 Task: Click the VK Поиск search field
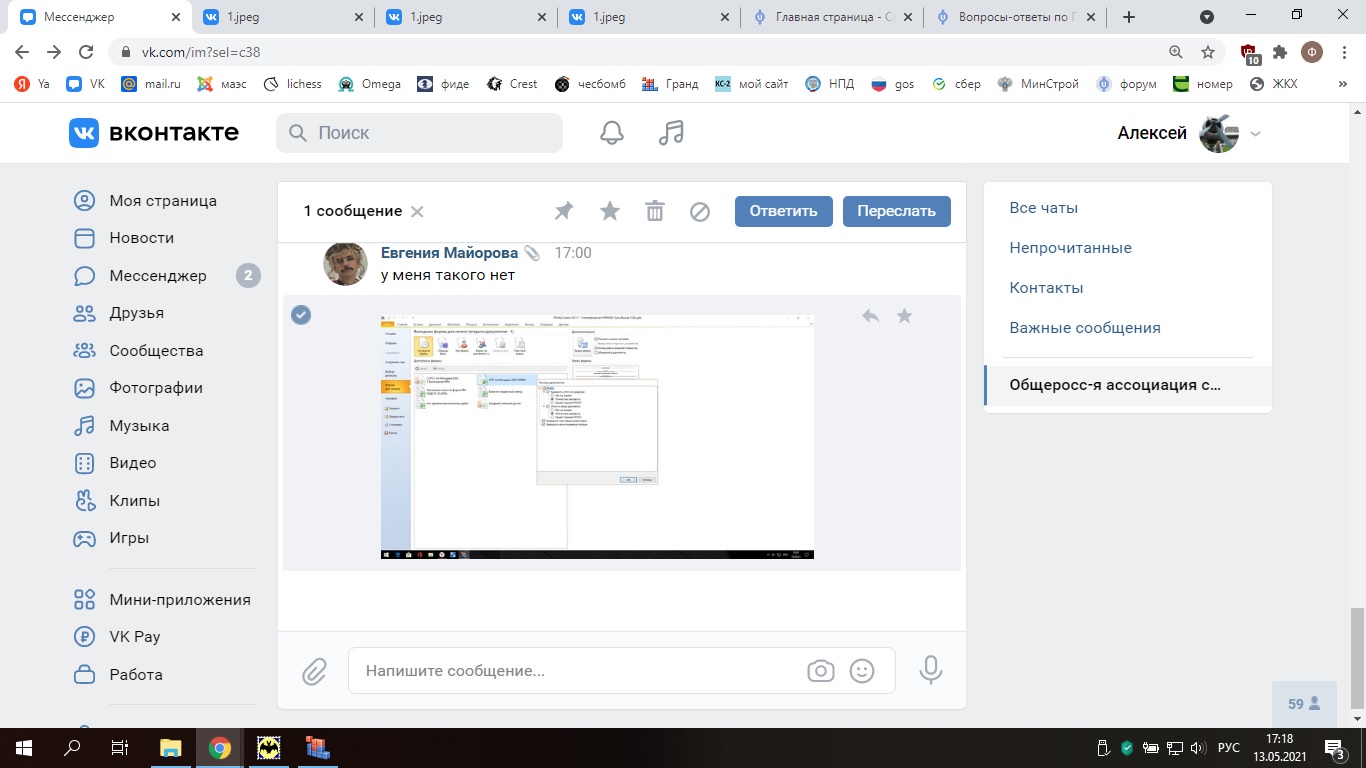click(x=419, y=133)
